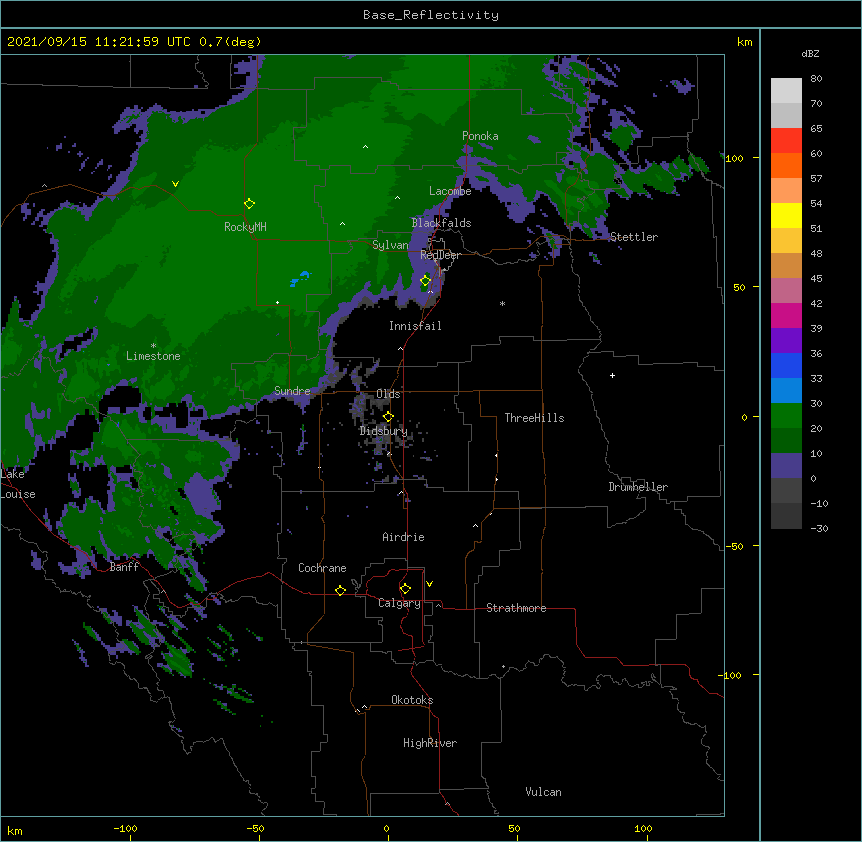The height and width of the screenshot is (842, 862).
Task: Click the white asterisk above Limestone label
Action: tap(153, 346)
